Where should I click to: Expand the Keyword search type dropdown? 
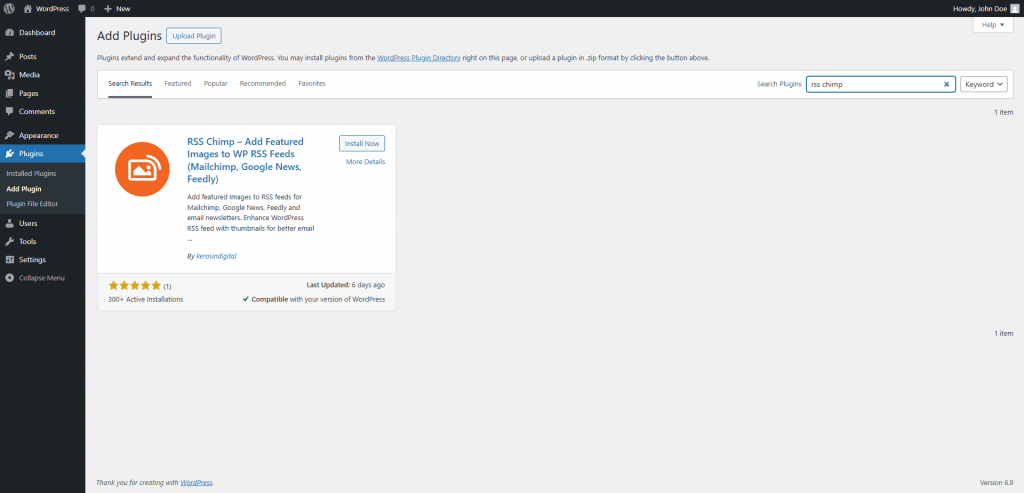[x=984, y=84]
